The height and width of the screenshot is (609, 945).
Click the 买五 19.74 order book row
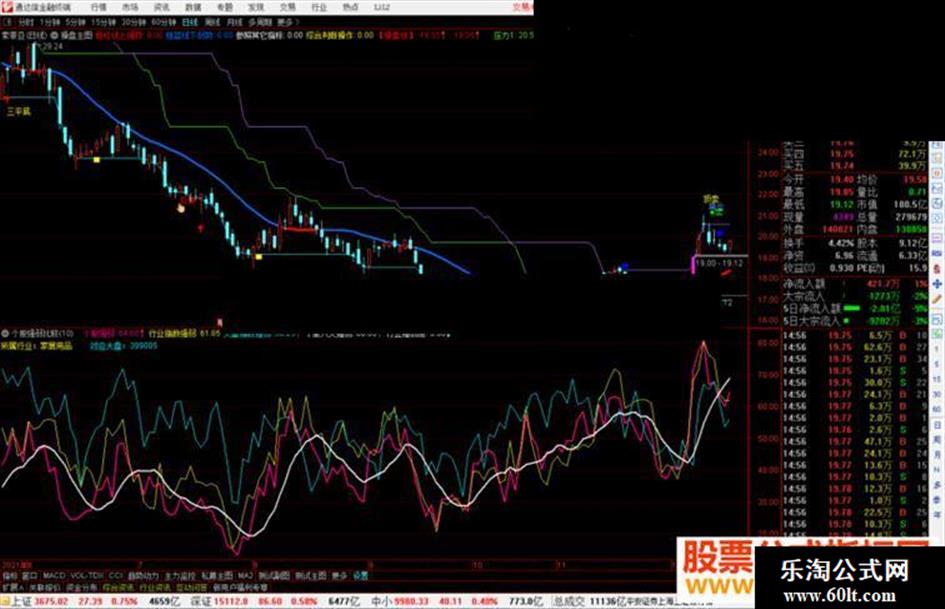855,165
